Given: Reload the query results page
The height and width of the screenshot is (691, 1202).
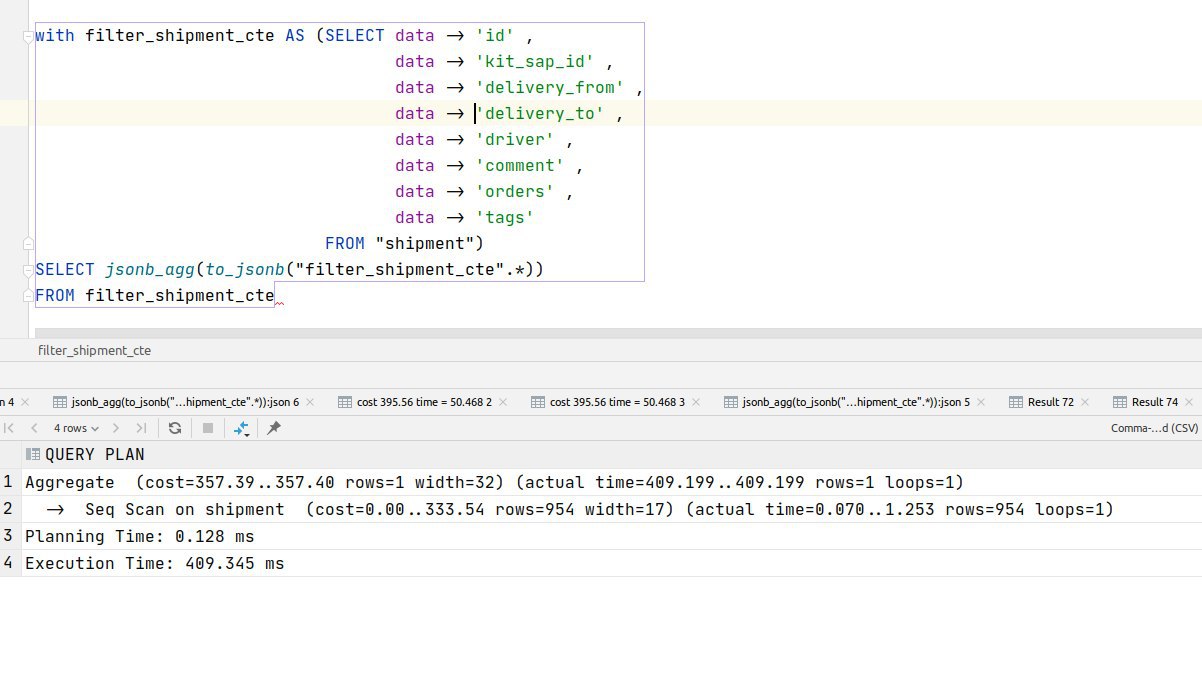Looking at the screenshot, I should pos(175,428).
